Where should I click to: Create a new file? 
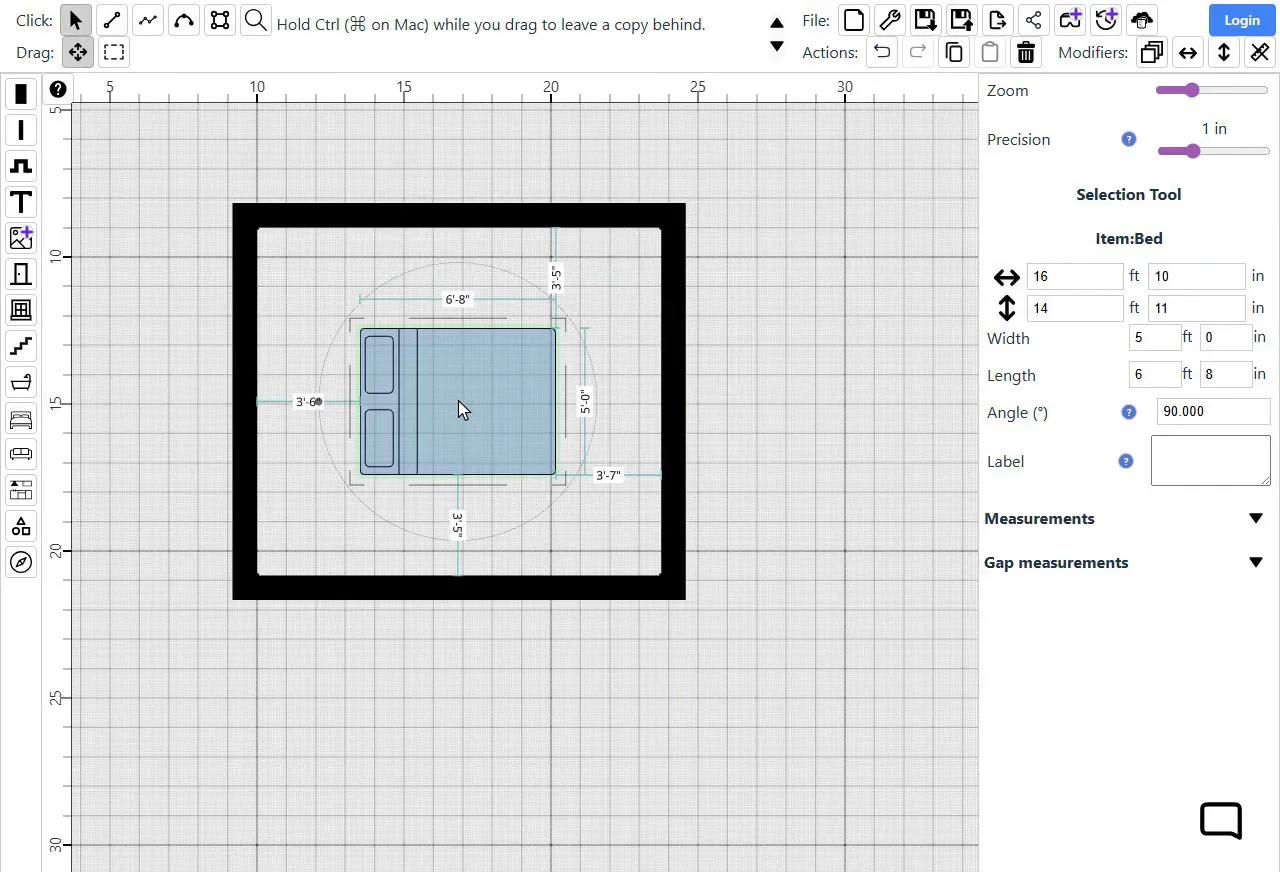853,20
